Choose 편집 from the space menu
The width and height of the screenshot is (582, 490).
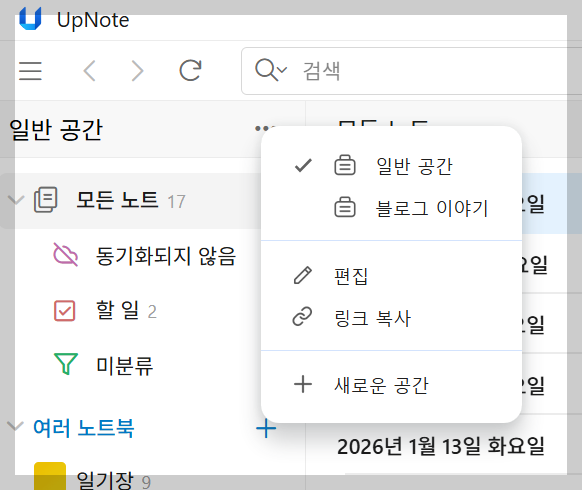pos(392,276)
